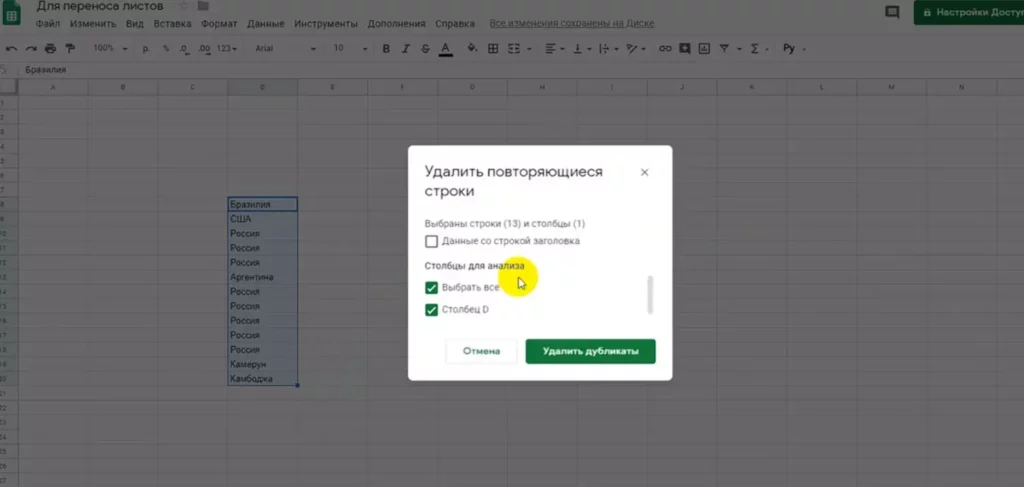Click the Google Sheets home logo
The width and height of the screenshot is (1024, 487).
coord(11,14)
